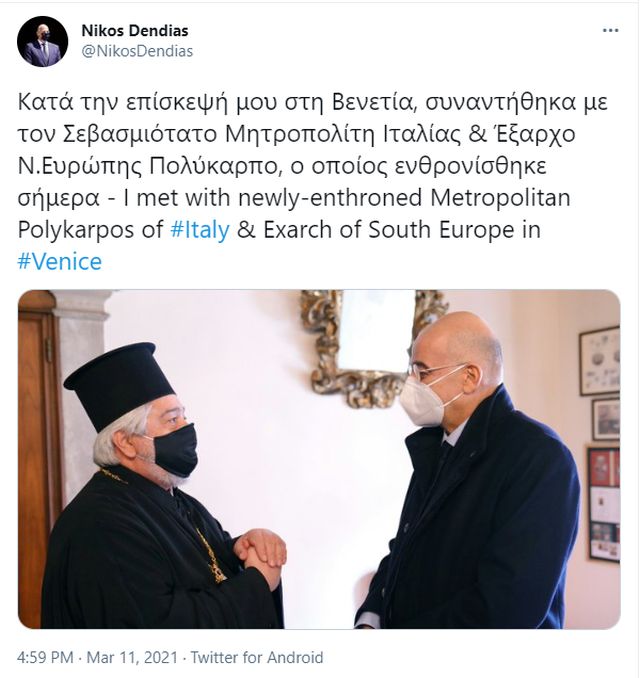Viewport: 640px width, 678px height.
Task: Open Nikos Dendias profile avatar
Action: pos(42,42)
